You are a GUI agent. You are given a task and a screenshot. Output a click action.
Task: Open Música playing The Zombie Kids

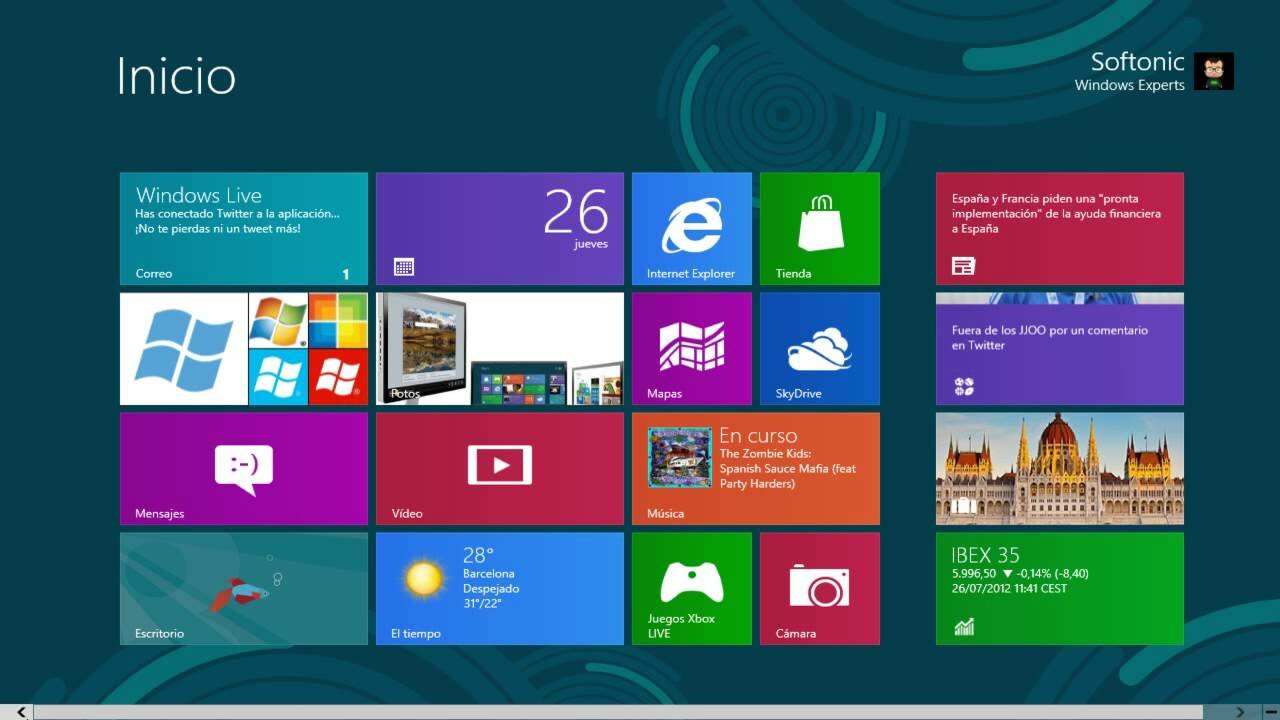point(755,468)
